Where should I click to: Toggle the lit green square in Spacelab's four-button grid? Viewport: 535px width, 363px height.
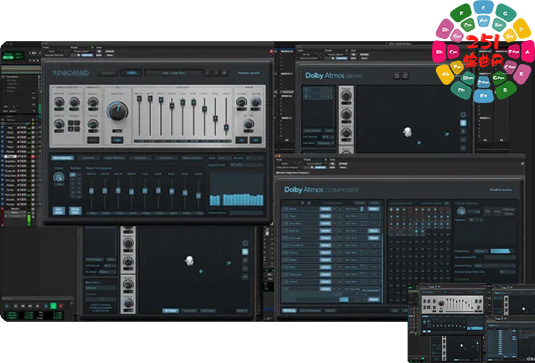point(71,129)
